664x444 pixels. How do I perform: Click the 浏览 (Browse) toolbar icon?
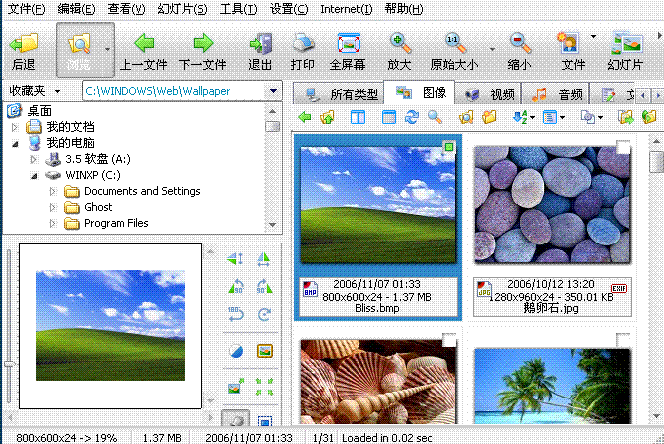point(79,44)
